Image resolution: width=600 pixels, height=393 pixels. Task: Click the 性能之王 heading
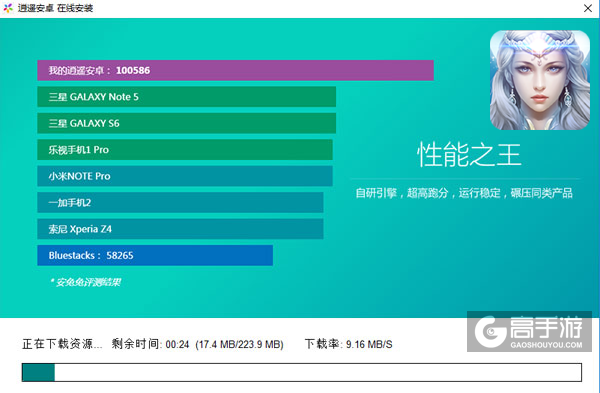pos(469,155)
